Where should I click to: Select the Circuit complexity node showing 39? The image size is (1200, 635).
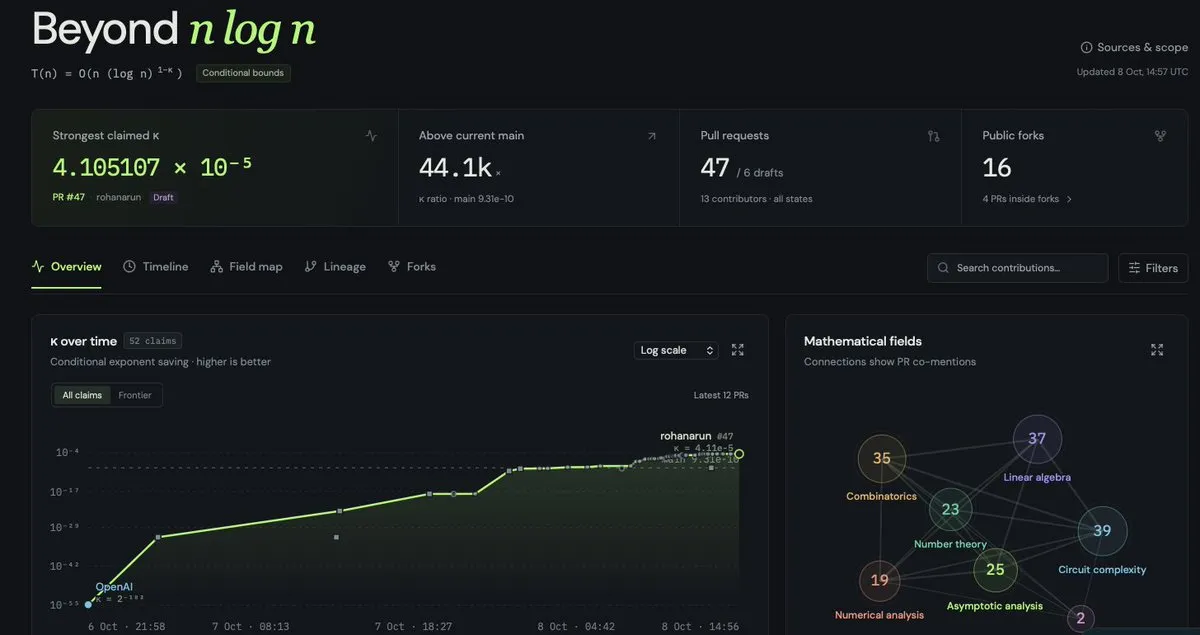click(x=1102, y=531)
